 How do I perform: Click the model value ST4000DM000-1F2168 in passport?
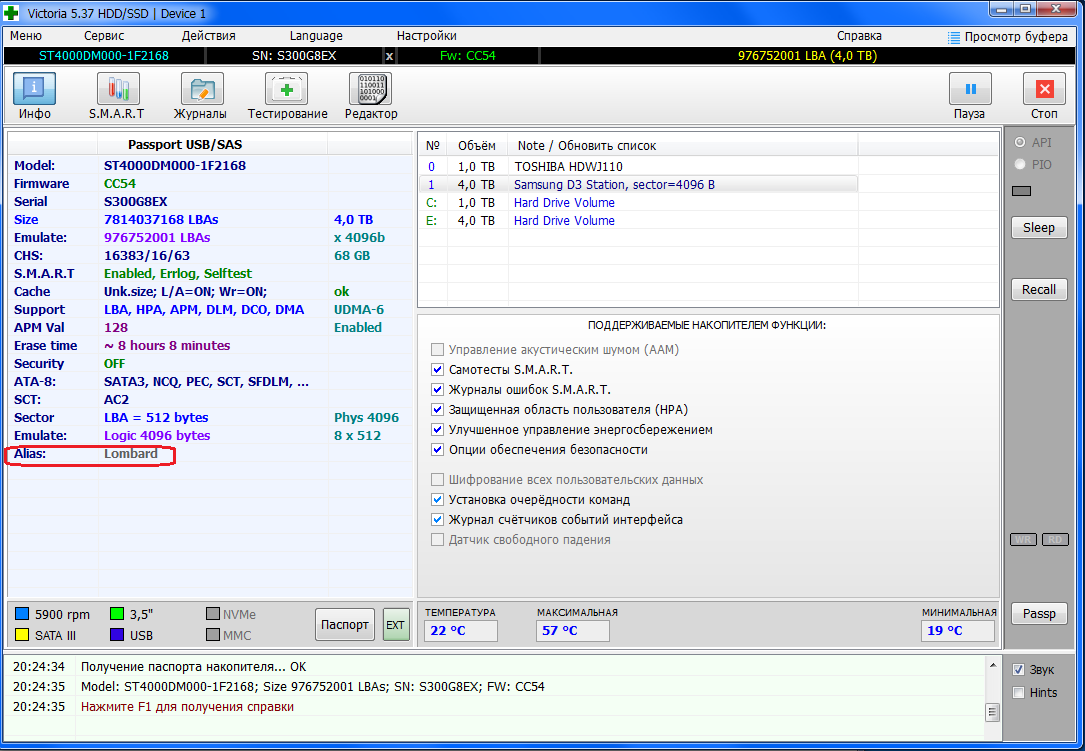pyautogui.click(x=174, y=165)
